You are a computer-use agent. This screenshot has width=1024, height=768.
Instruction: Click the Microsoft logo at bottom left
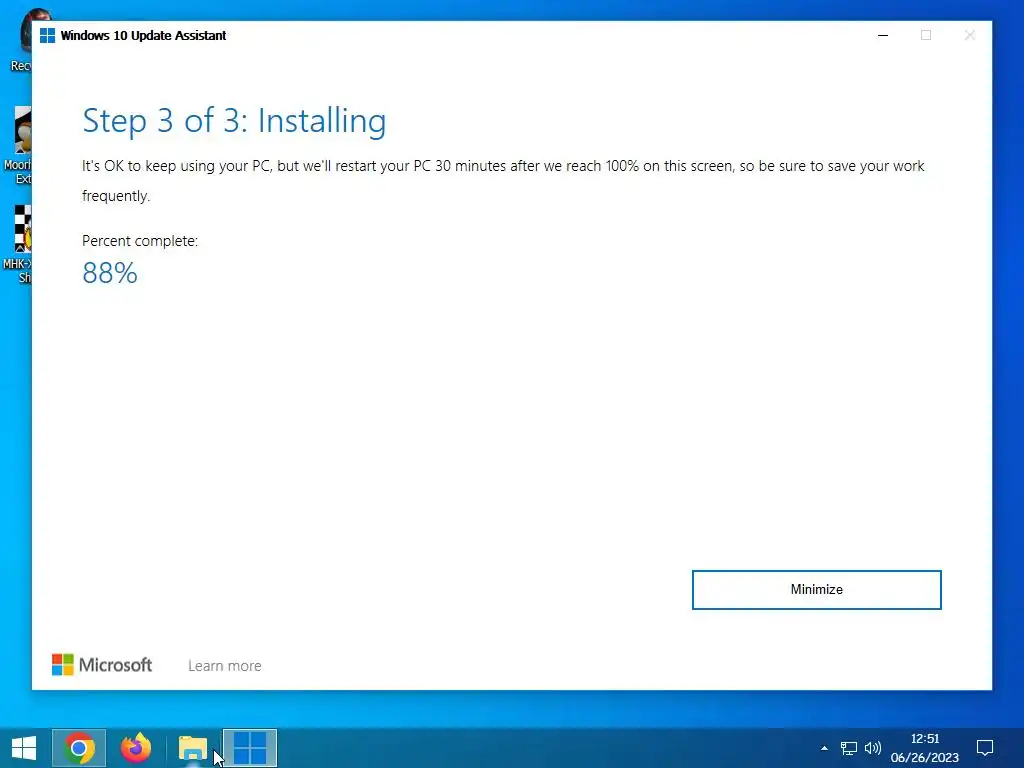pyautogui.click(x=102, y=665)
